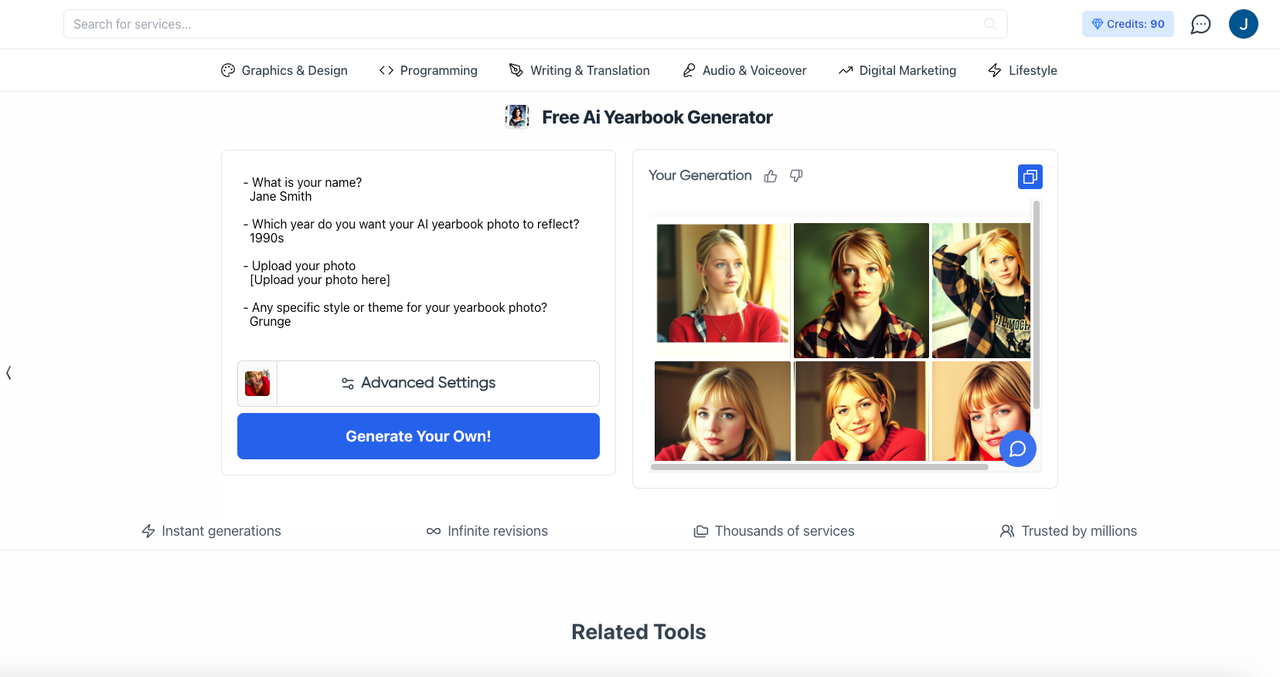Open the Graphics & Design category
1280x677 pixels.
click(284, 71)
